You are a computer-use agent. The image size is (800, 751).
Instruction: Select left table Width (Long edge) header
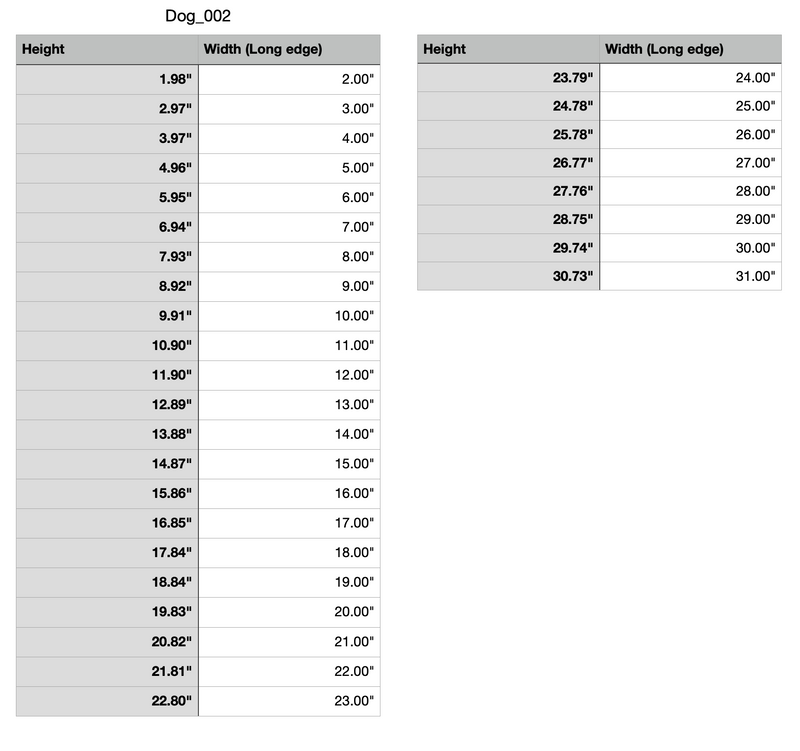(289, 49)
